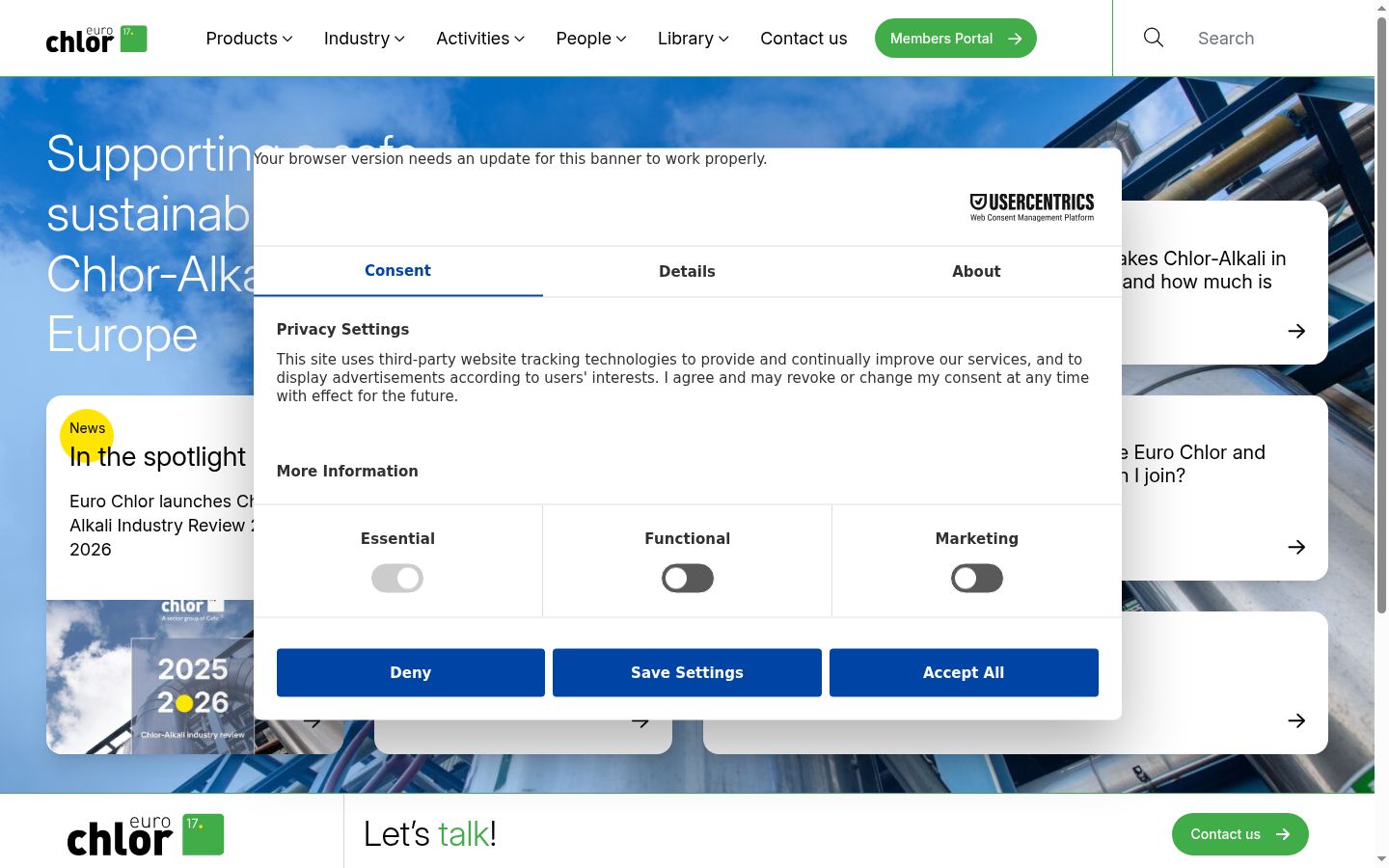
Task: Click the search magnifier icon
Action: [1154, 38]
